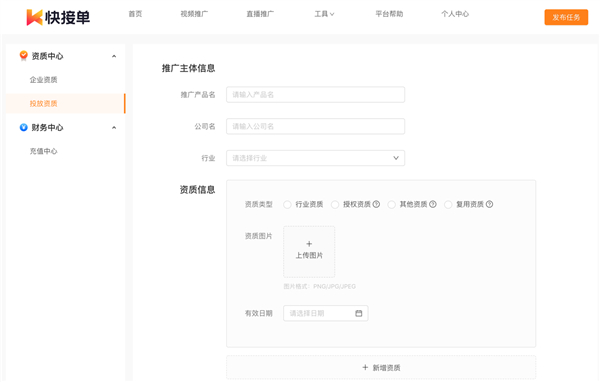
Task: Click the 发布任务 button
Action: coord(566,17)
